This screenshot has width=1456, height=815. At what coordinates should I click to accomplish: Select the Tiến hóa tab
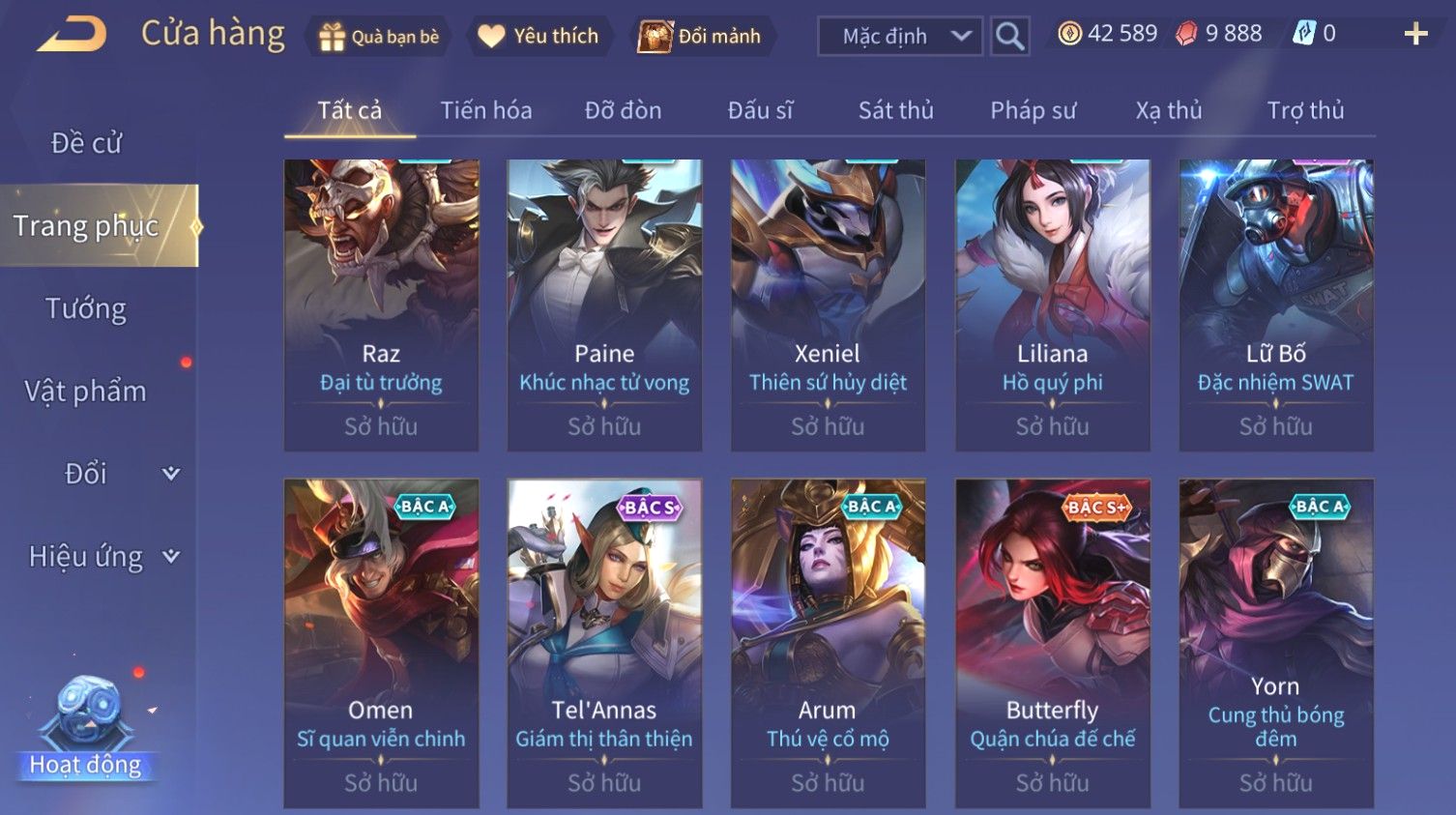coord(486,110)
